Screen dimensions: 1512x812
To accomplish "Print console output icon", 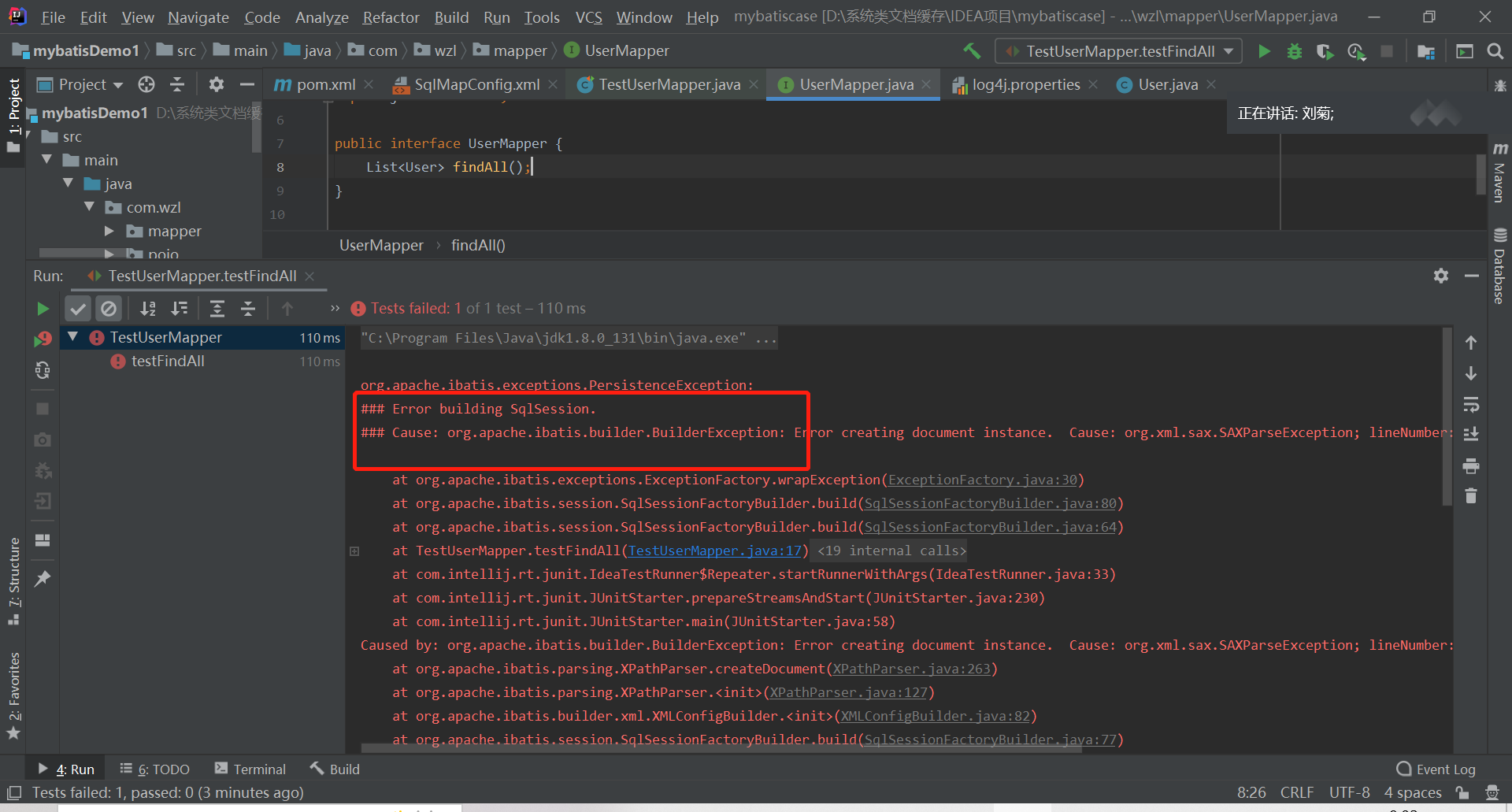I will tap(1471, 466).
